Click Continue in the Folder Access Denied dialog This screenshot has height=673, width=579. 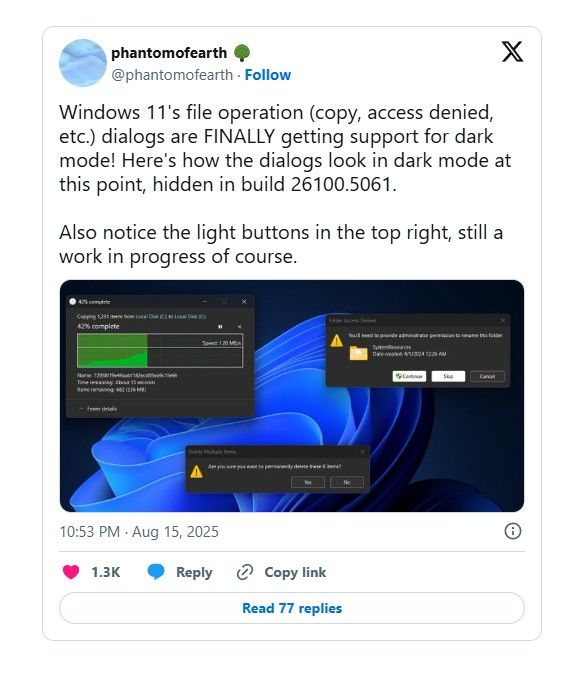(x=409, y=376)
